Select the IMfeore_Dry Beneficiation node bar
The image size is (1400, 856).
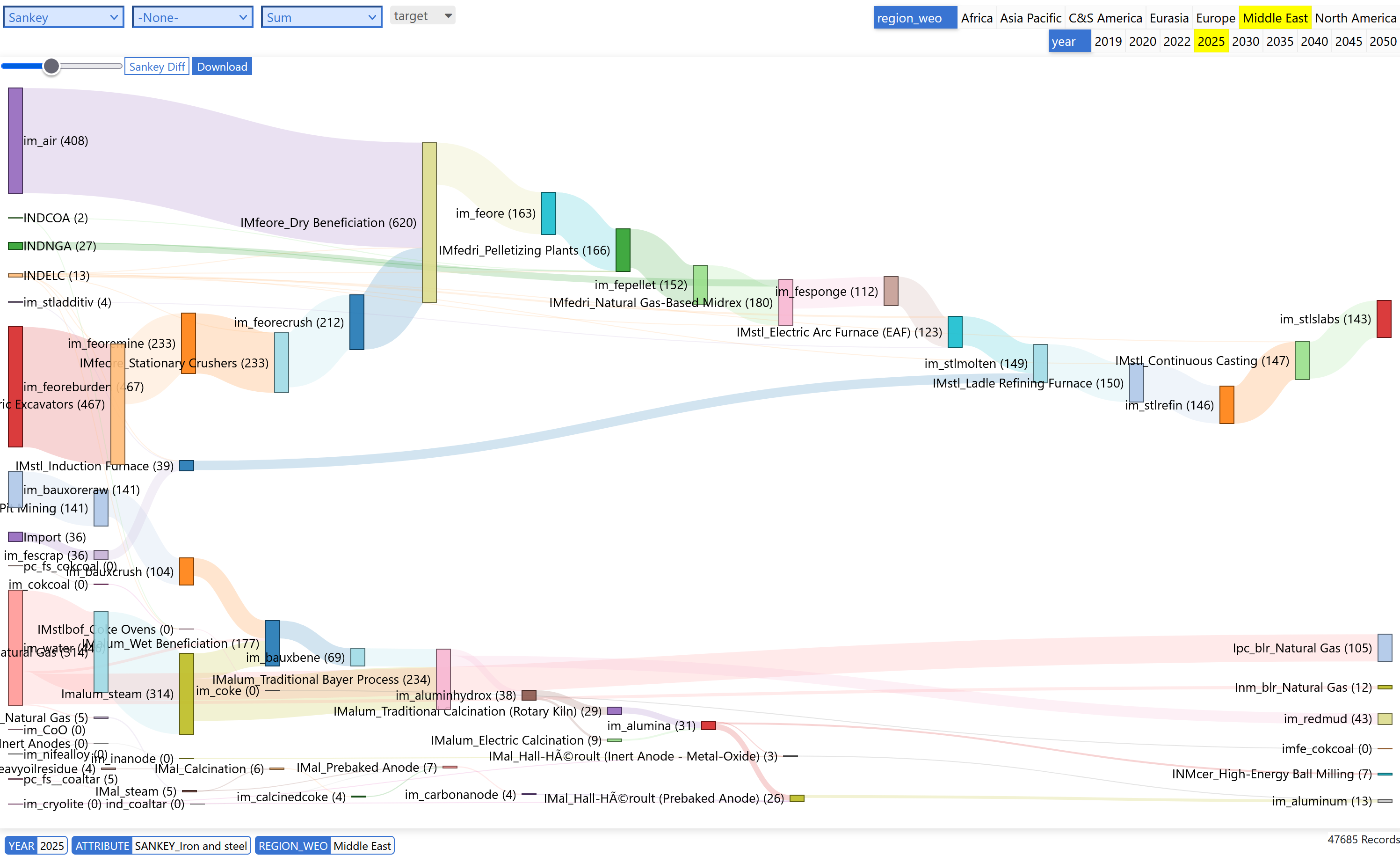click(x=429, y=222)
